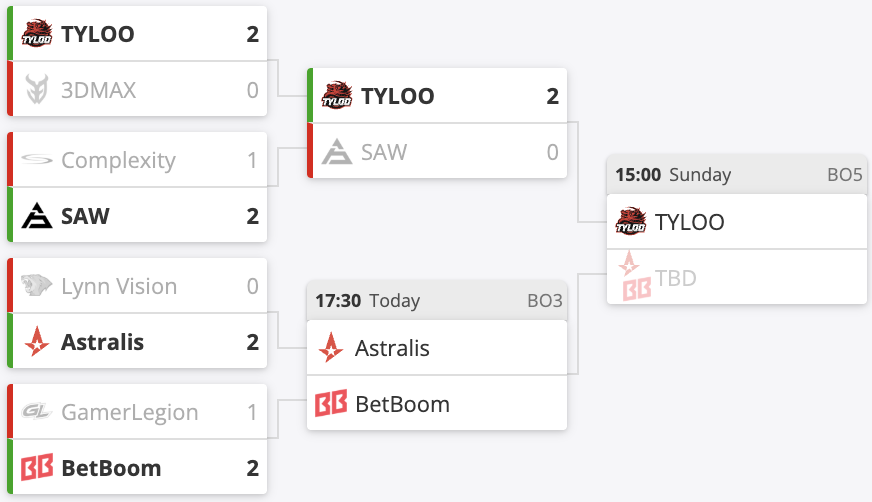Image resolution: width=872 pixels, height=502 pixels.
Task: Click the greyed SAW logo in the semifinal
Action: 336,152
